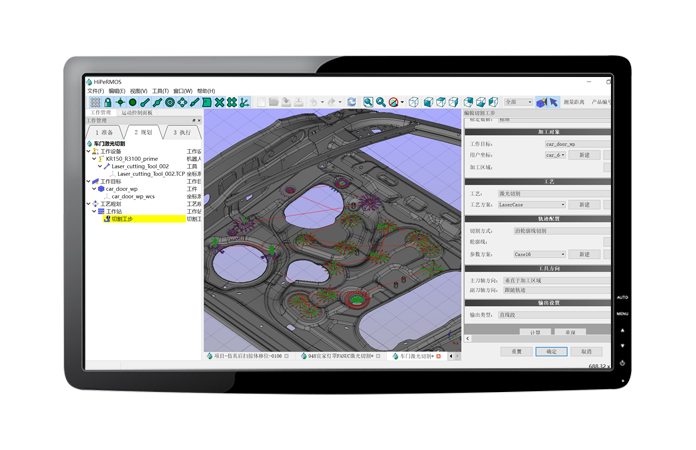Select the crosshair point snap icon
The width and height of the screenshot is (696, 450).
(x=120, y=103)
